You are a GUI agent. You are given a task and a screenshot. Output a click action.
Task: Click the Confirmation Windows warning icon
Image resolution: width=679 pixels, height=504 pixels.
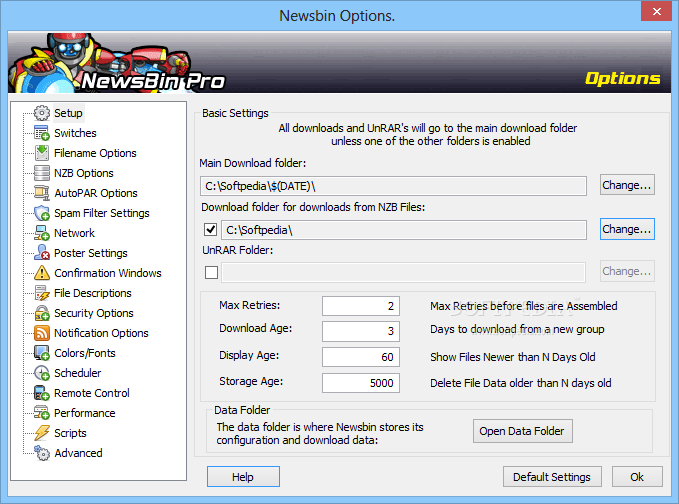tap(42, 273)
